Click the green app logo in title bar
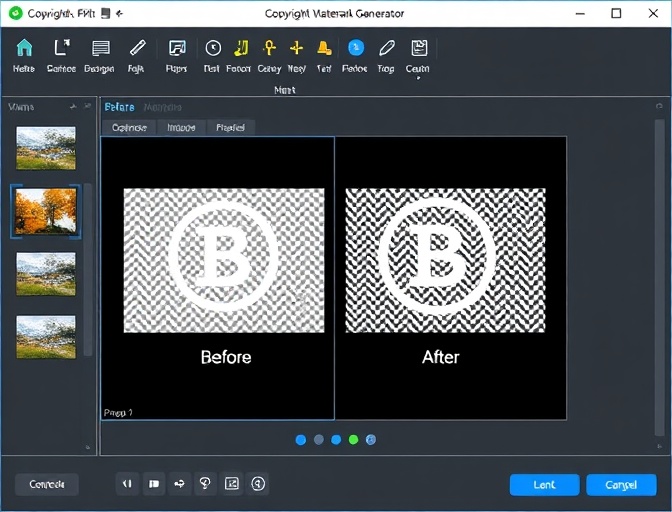Screen dimensions: 672x512 [15, 13]
